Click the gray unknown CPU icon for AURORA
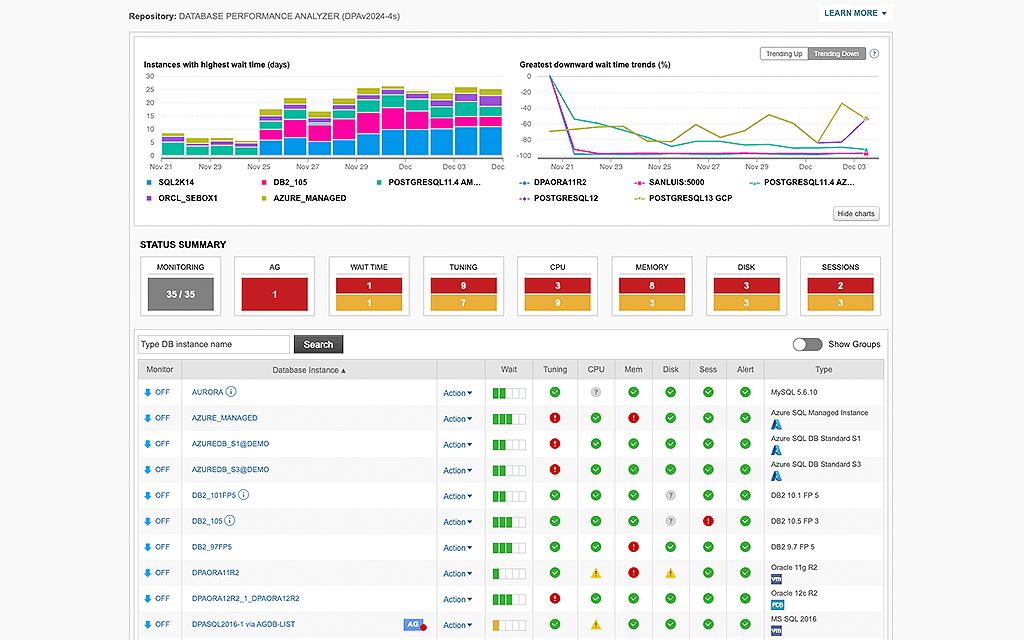The height and width of the screenshot is (640, 1024). [x=596, y=392]
